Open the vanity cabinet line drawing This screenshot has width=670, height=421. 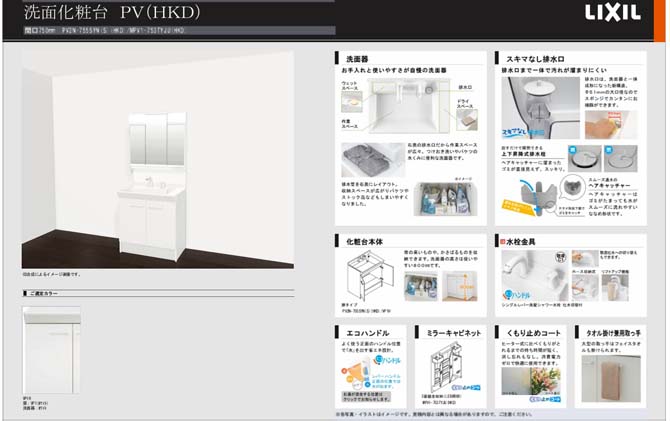[x=369, y=275]
